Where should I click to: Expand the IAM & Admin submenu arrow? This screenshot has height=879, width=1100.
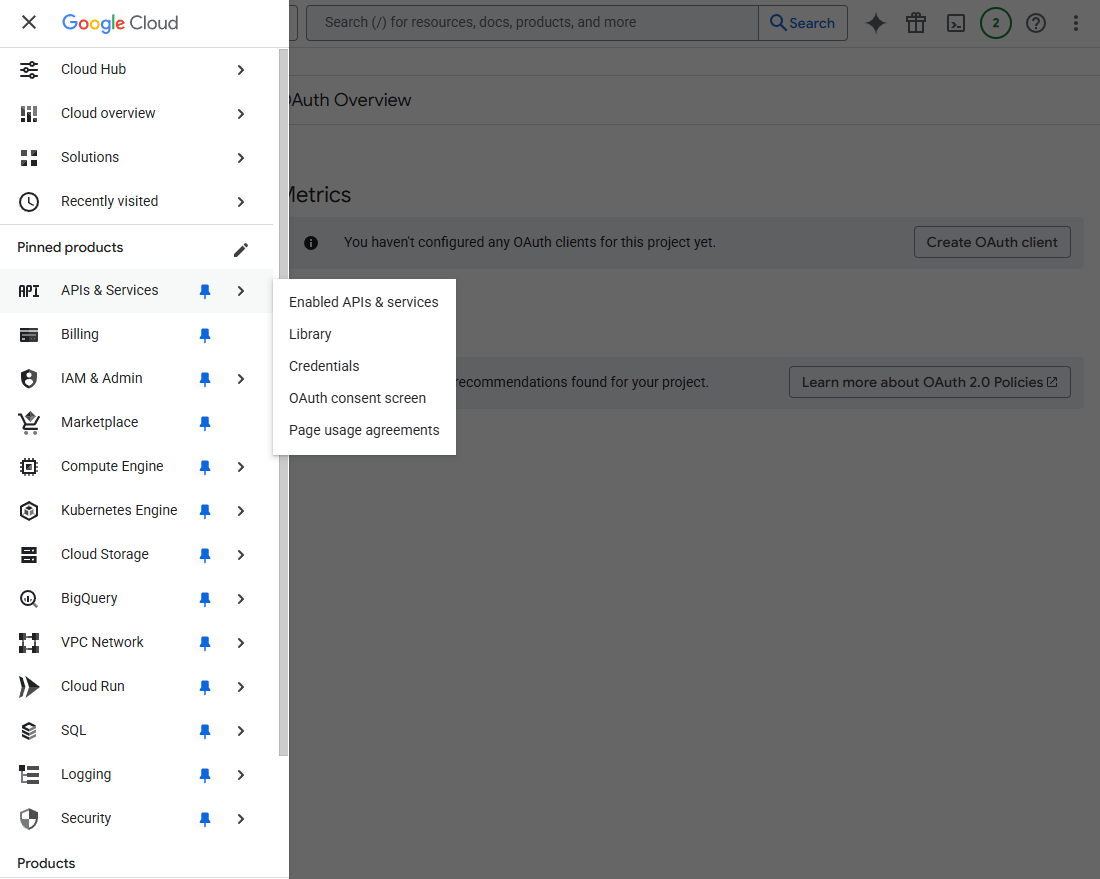[241, 379]
